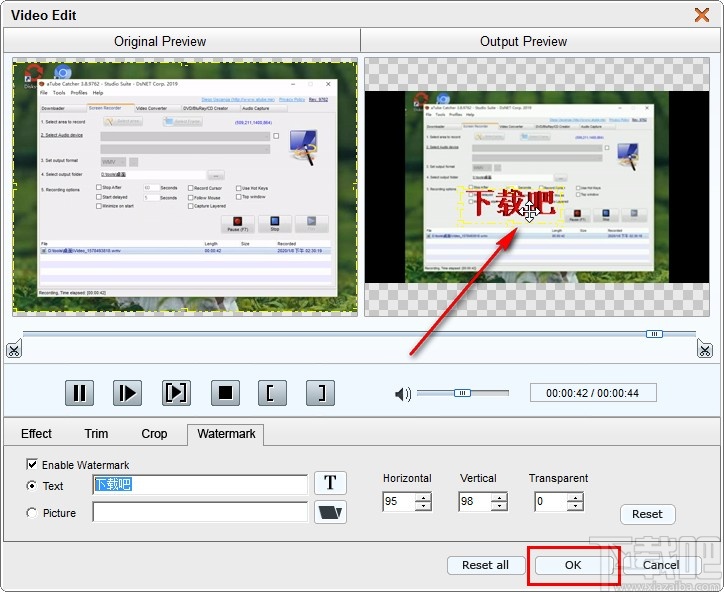The height and width of the screenshot is (592, 724).
Task: Click the play-selection bracket button
Action: (176, 393)
